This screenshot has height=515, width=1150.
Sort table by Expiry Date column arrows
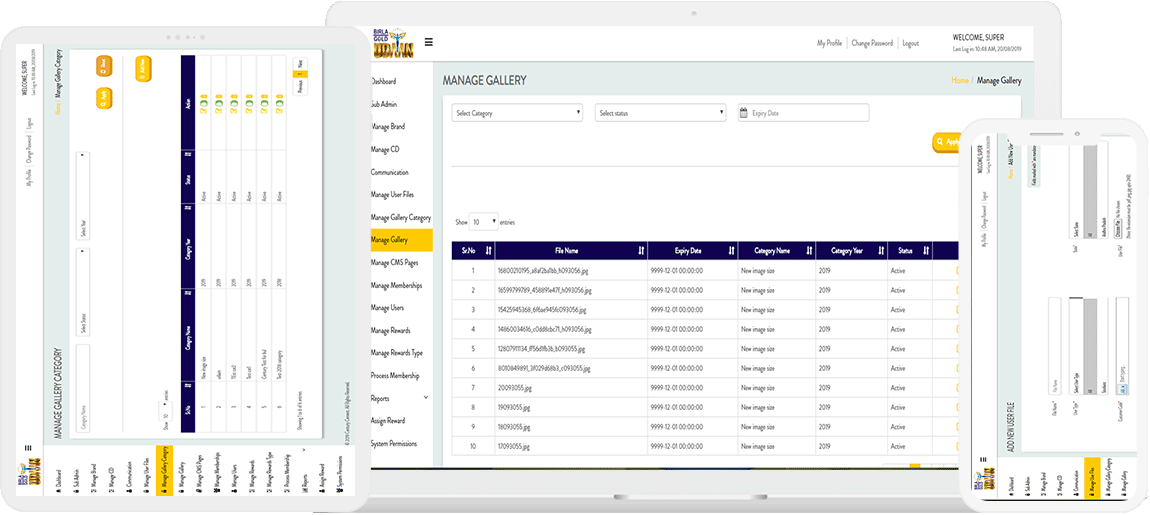click(x=731, y=251)
